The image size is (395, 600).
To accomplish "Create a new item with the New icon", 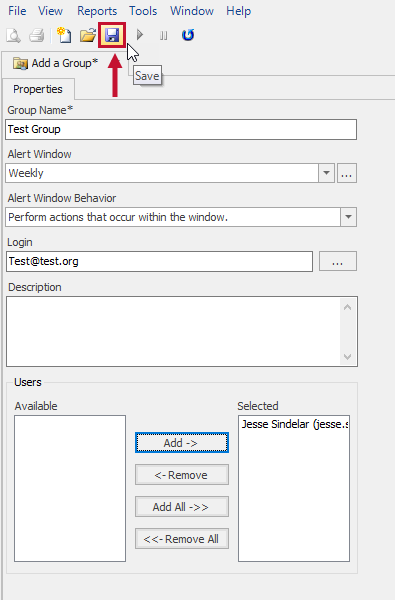I will coord(64,35).
